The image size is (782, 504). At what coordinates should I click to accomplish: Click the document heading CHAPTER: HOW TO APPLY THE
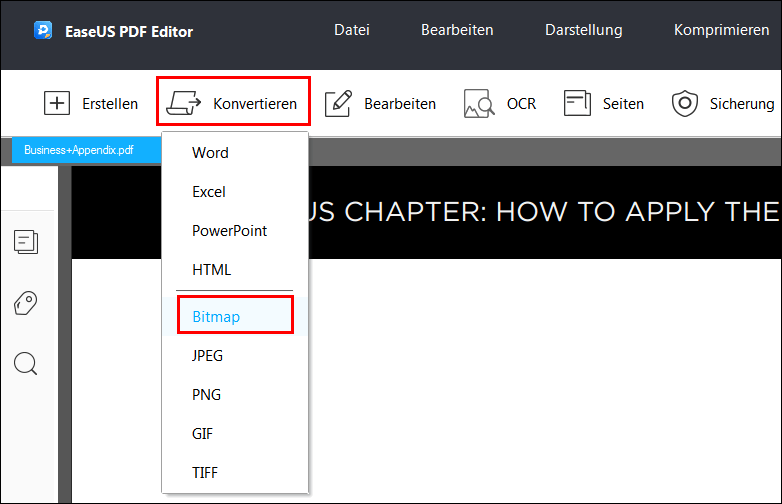pos(562,212)
